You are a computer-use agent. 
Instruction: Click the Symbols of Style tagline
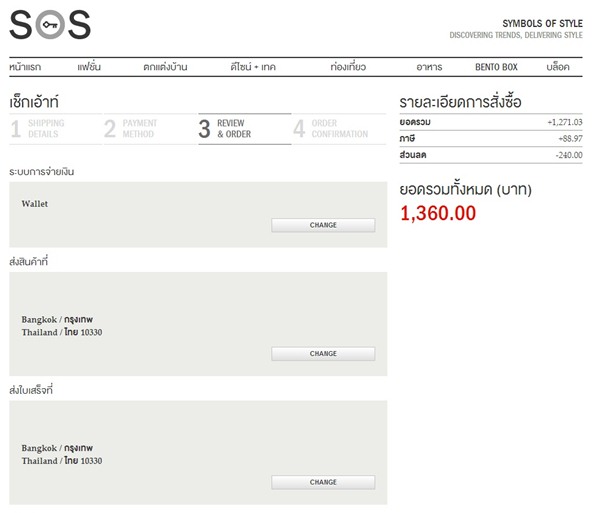[516, 29]
